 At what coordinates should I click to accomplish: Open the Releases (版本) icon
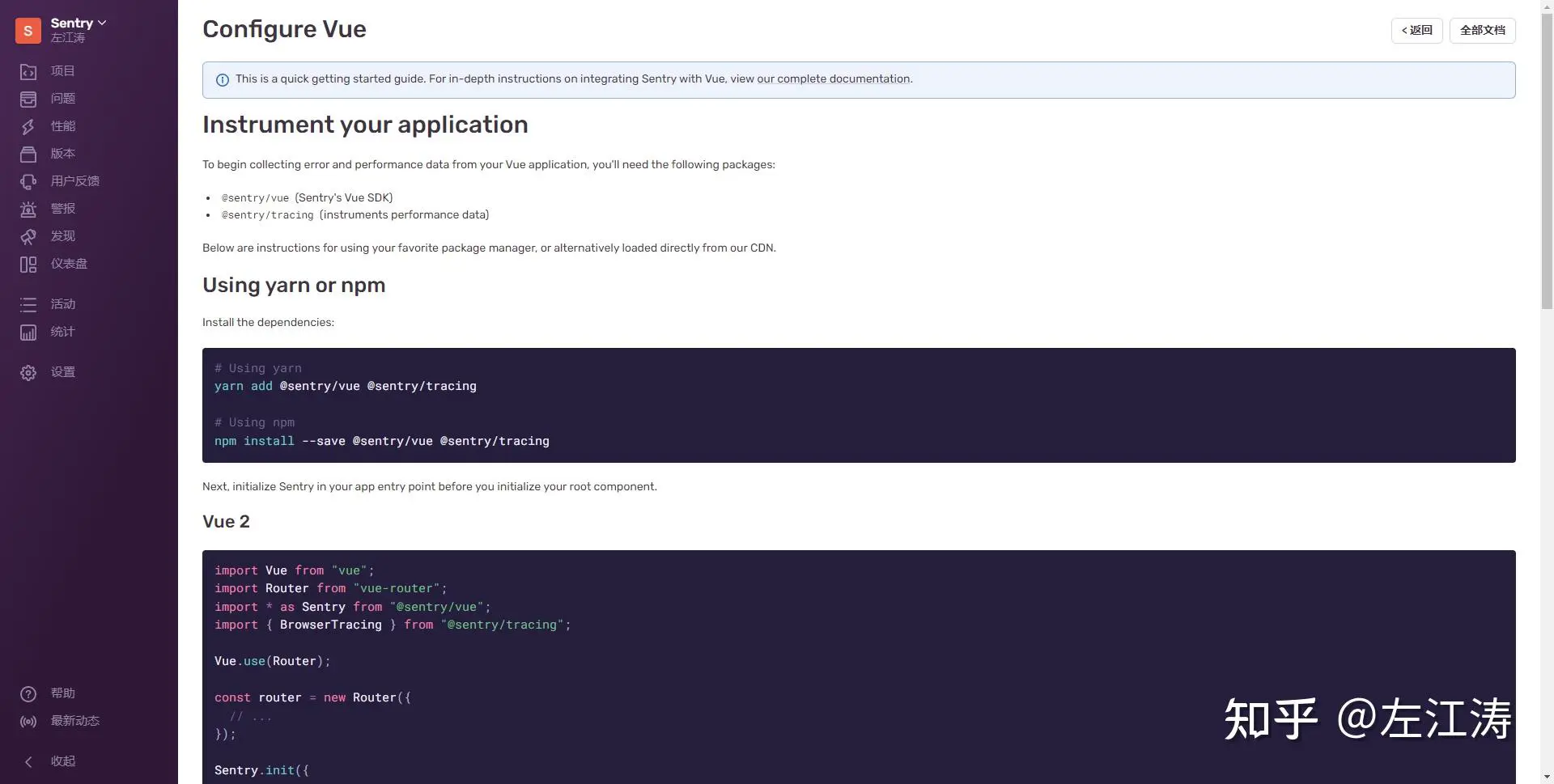click(28, 155)
